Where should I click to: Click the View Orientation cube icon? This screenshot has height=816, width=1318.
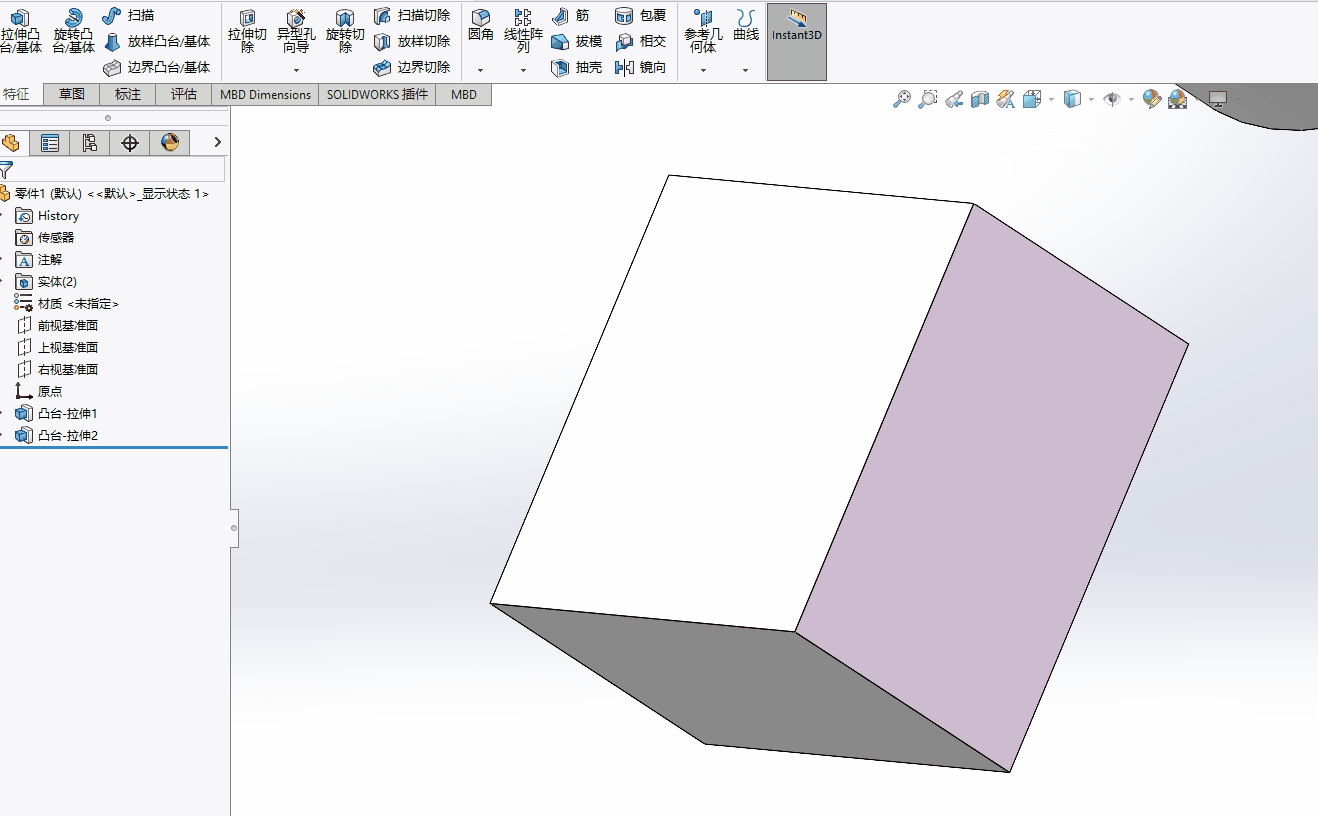click(x=1032, y=99)
